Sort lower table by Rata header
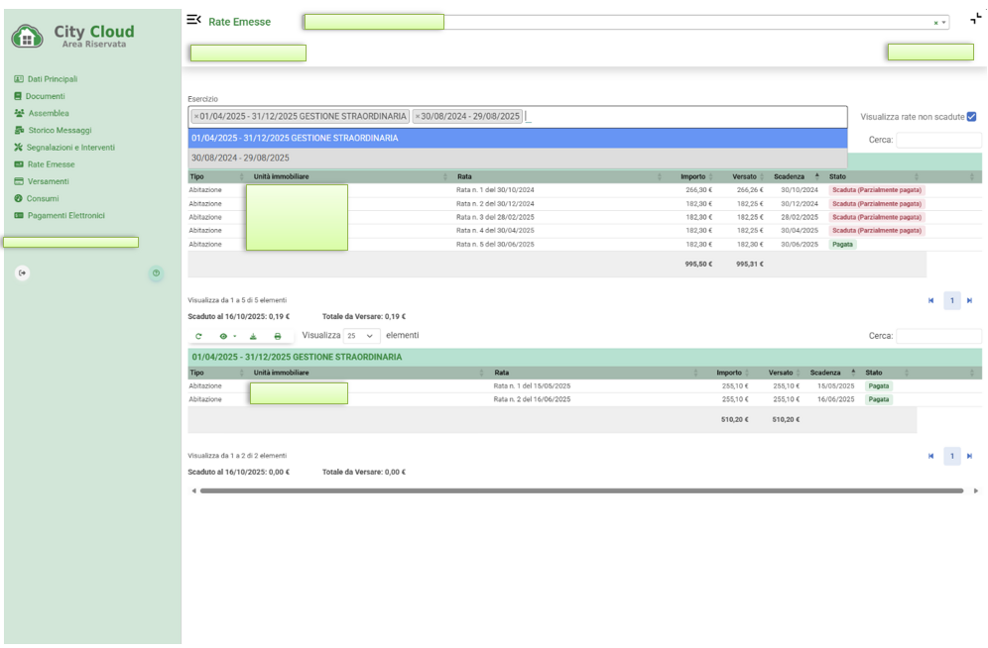 pyautogui.click(x=595, y=373)
